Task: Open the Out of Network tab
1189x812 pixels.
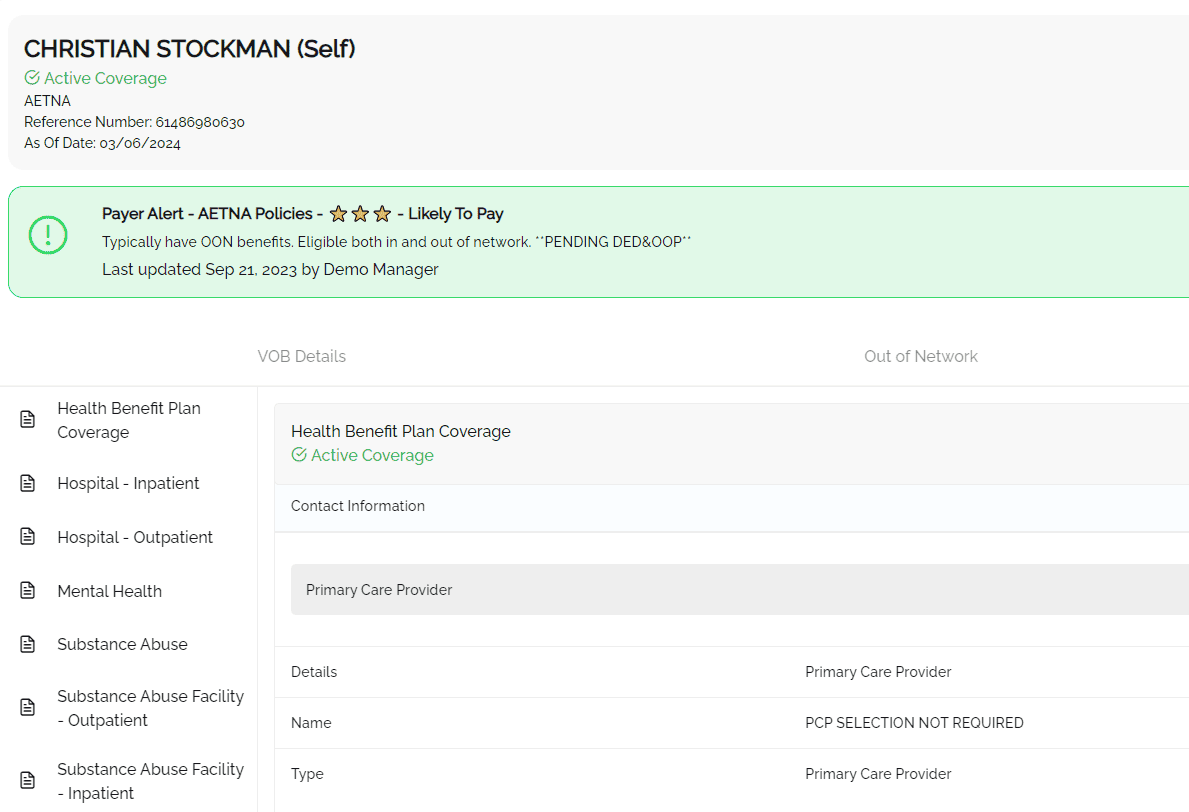Action: (920, 356)
